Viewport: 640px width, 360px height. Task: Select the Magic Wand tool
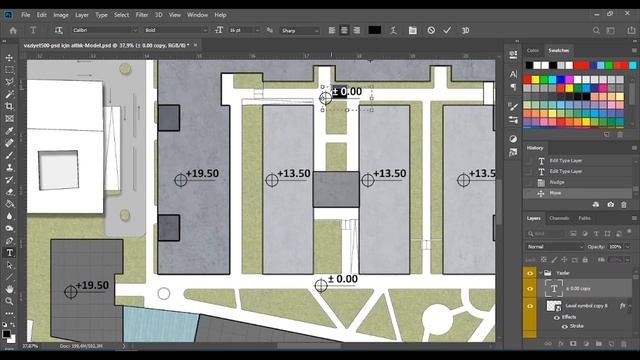click(x=9, y=94)
